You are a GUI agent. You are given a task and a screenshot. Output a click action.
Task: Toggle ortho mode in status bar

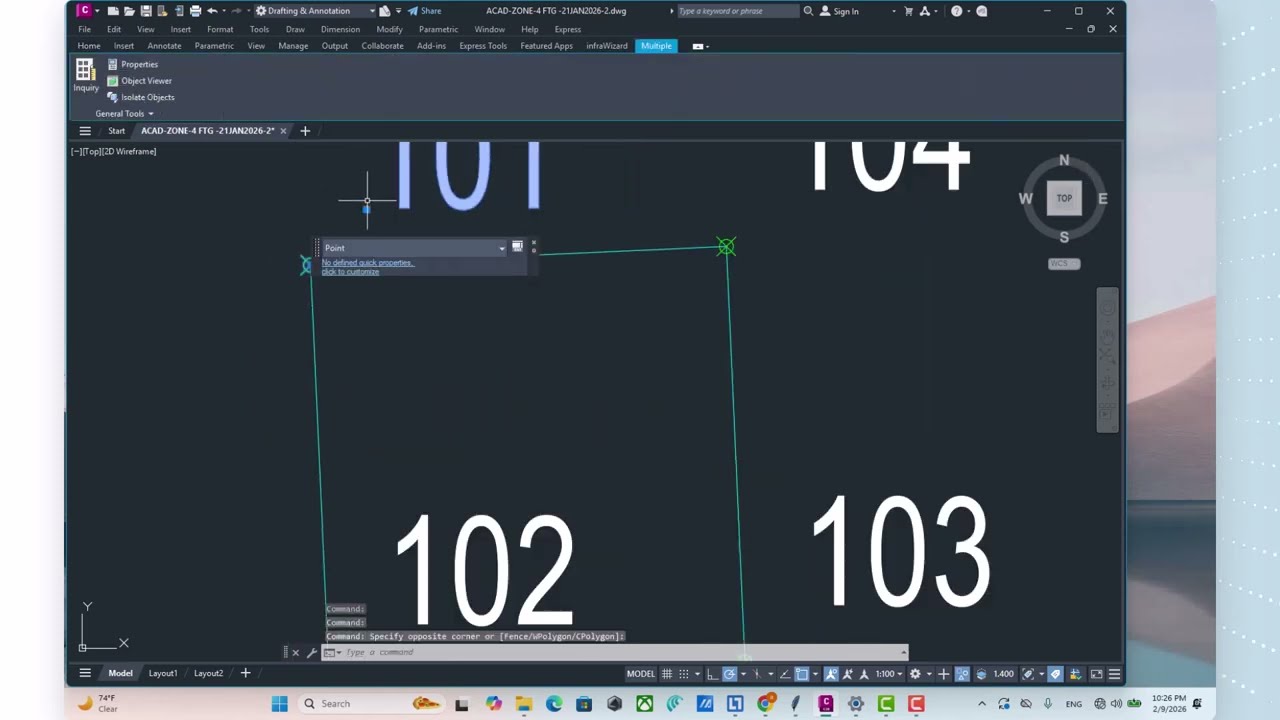(713, 674)
